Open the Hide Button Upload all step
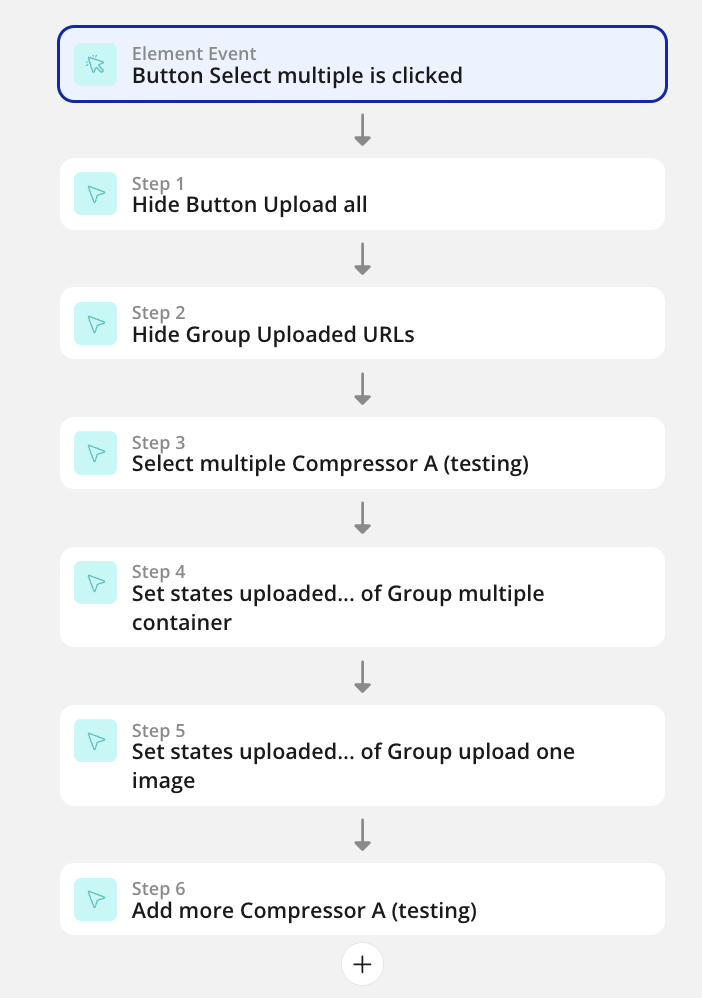The image size is (702, 998). [x=250, y=205]
